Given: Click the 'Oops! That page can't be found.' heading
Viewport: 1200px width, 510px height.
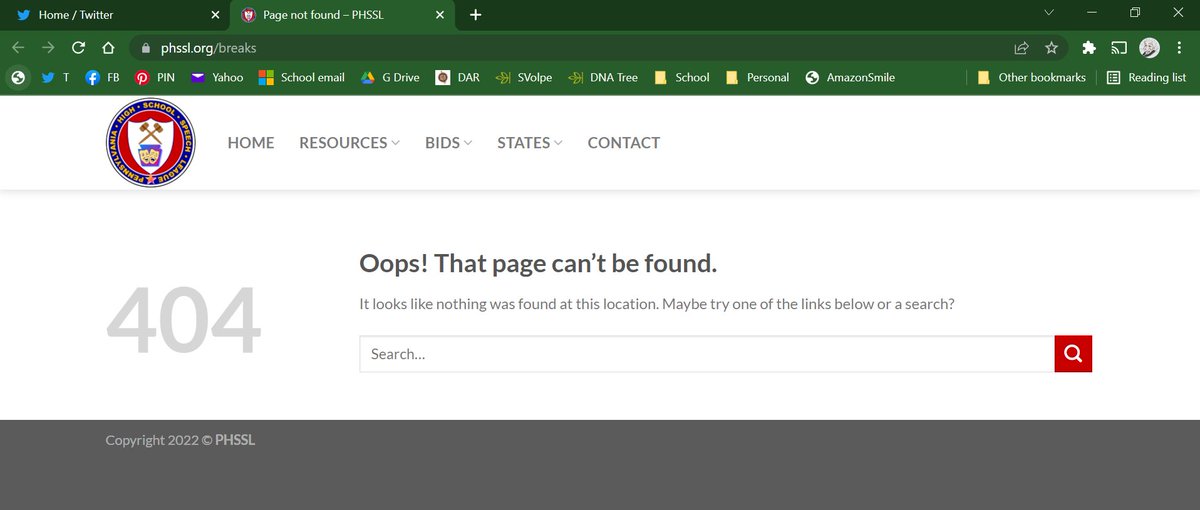Looking at the screenshot, I should click(538, 264).
